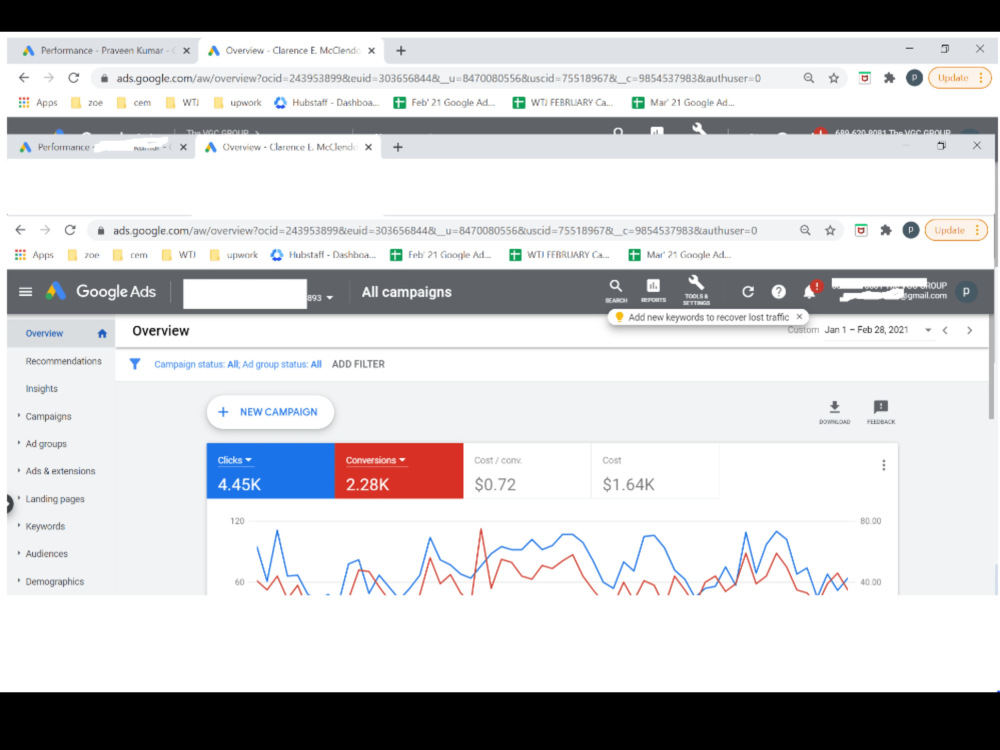Open the Help question mark icon
Image resolution: width=1000 pixels, height=750 pixels.
778,291
